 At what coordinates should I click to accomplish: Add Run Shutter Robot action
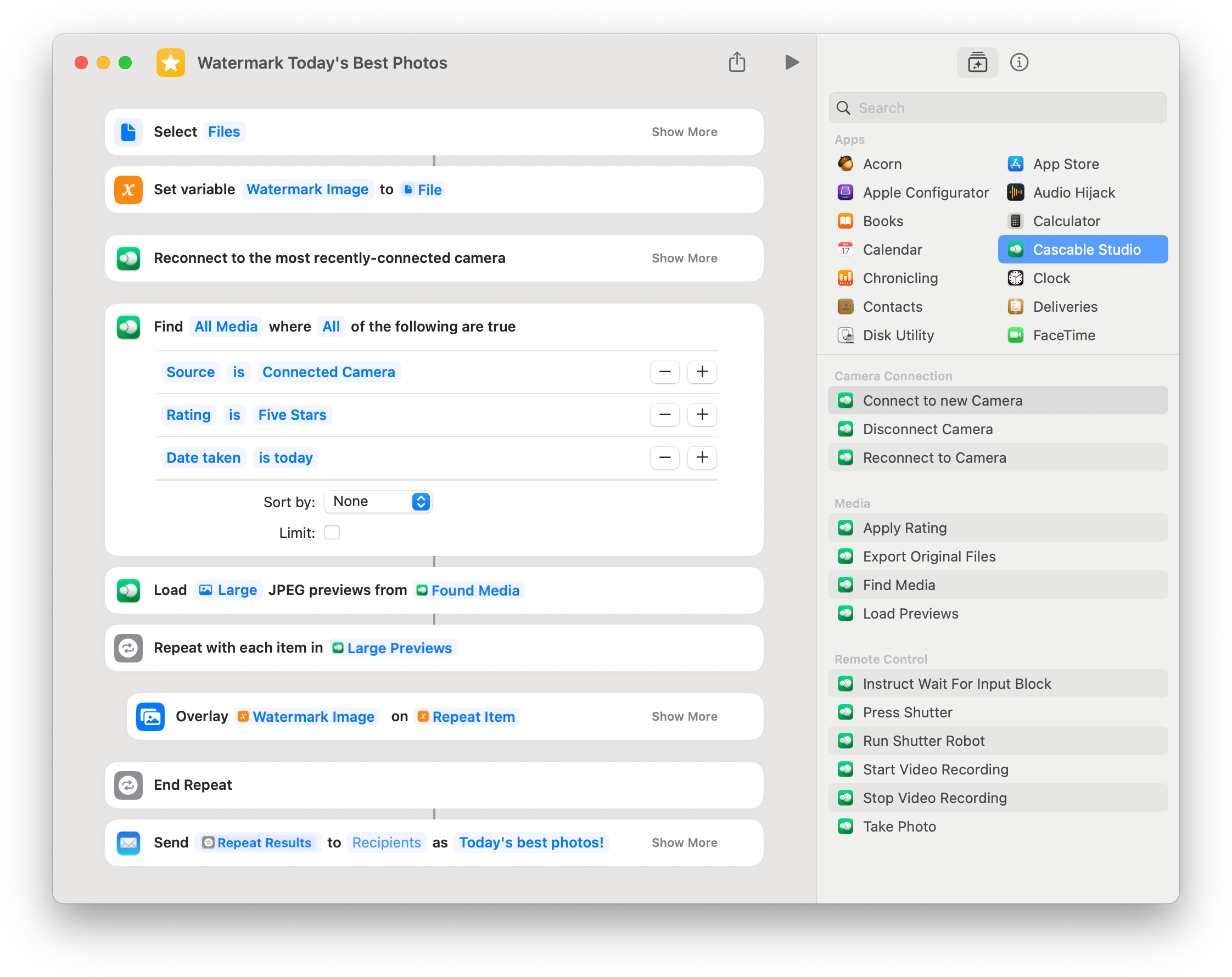998,741
